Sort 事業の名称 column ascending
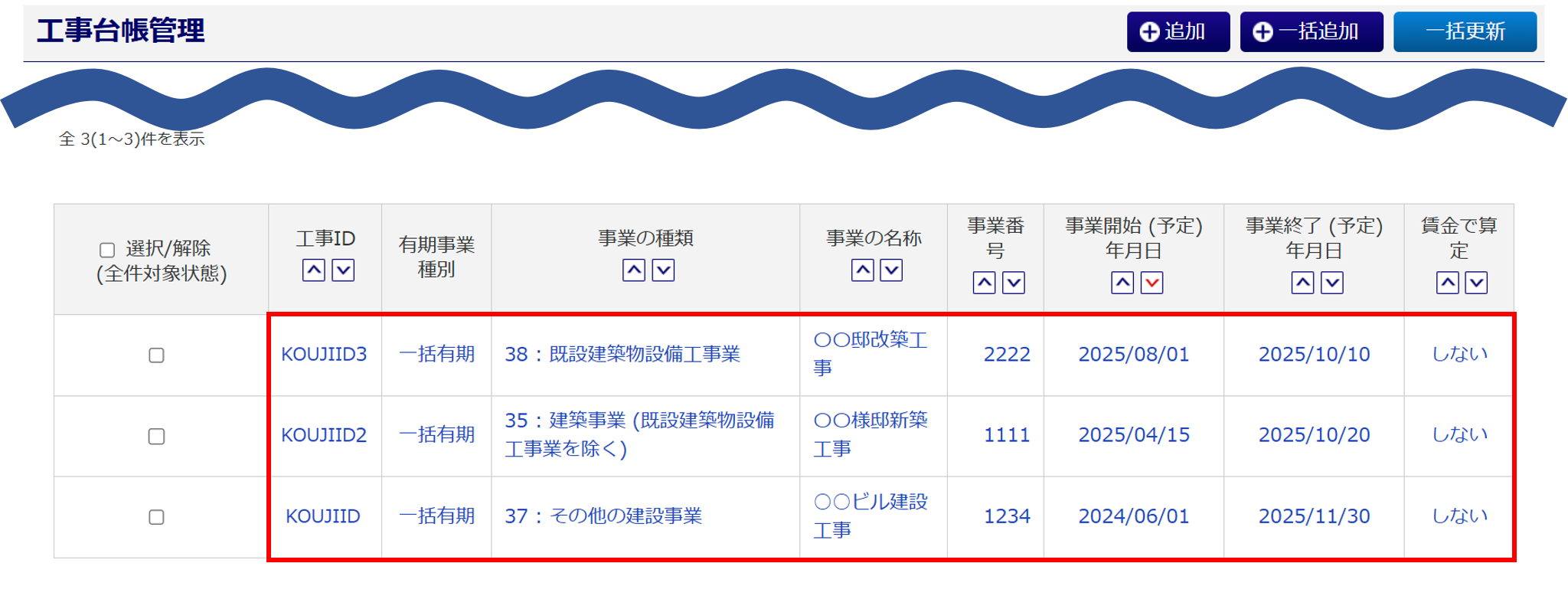This screenshot has height=609, width=1568. (x=863, y=270)
